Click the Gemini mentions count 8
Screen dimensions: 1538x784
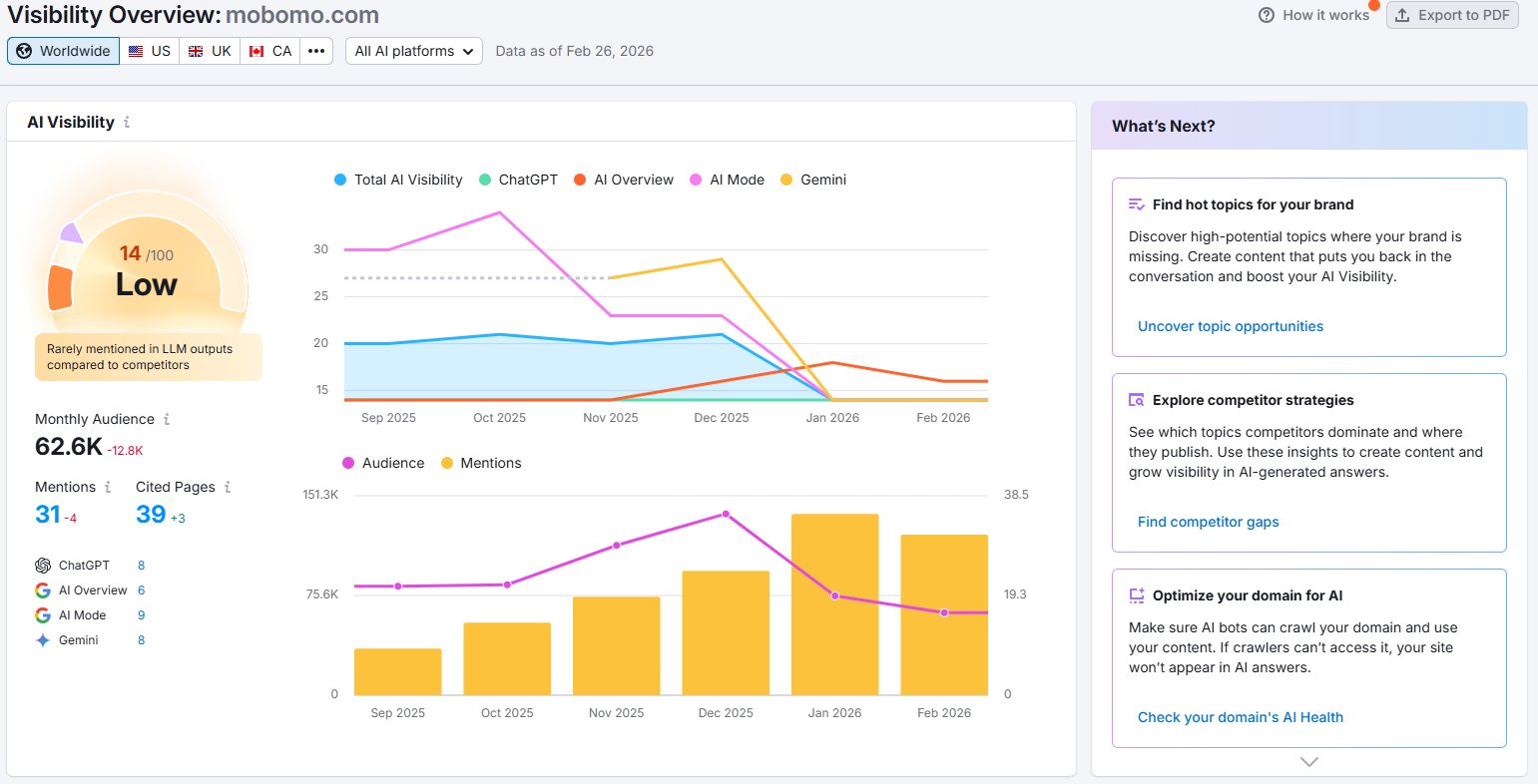[142, 640]
